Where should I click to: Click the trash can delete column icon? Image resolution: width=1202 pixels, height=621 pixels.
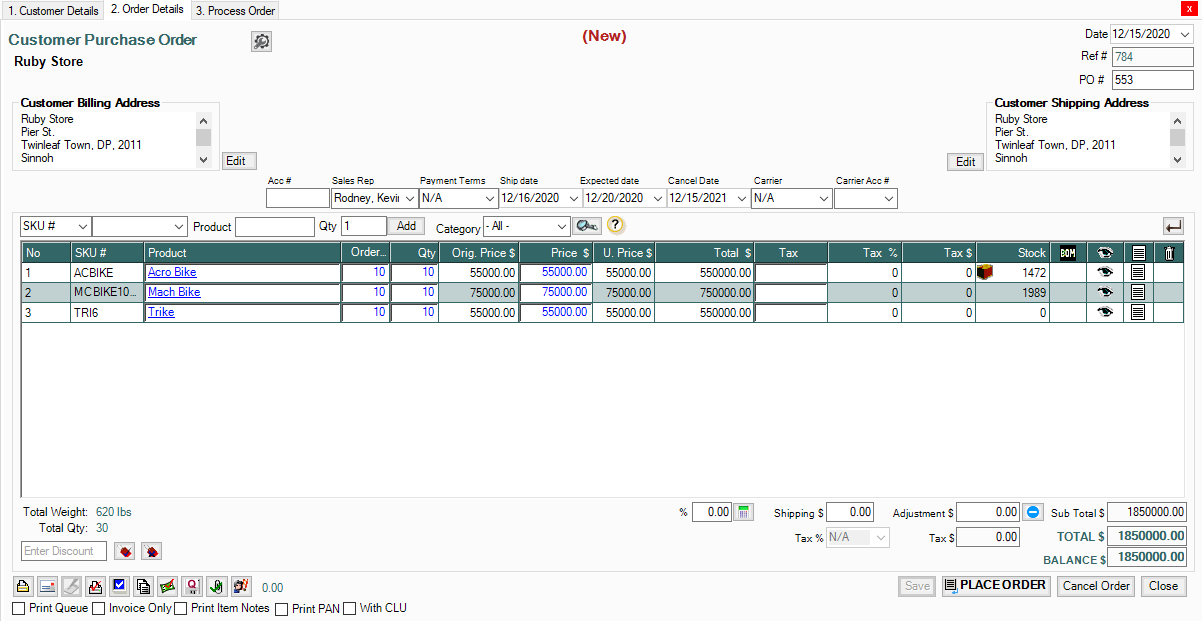(x=1168, y=253)
